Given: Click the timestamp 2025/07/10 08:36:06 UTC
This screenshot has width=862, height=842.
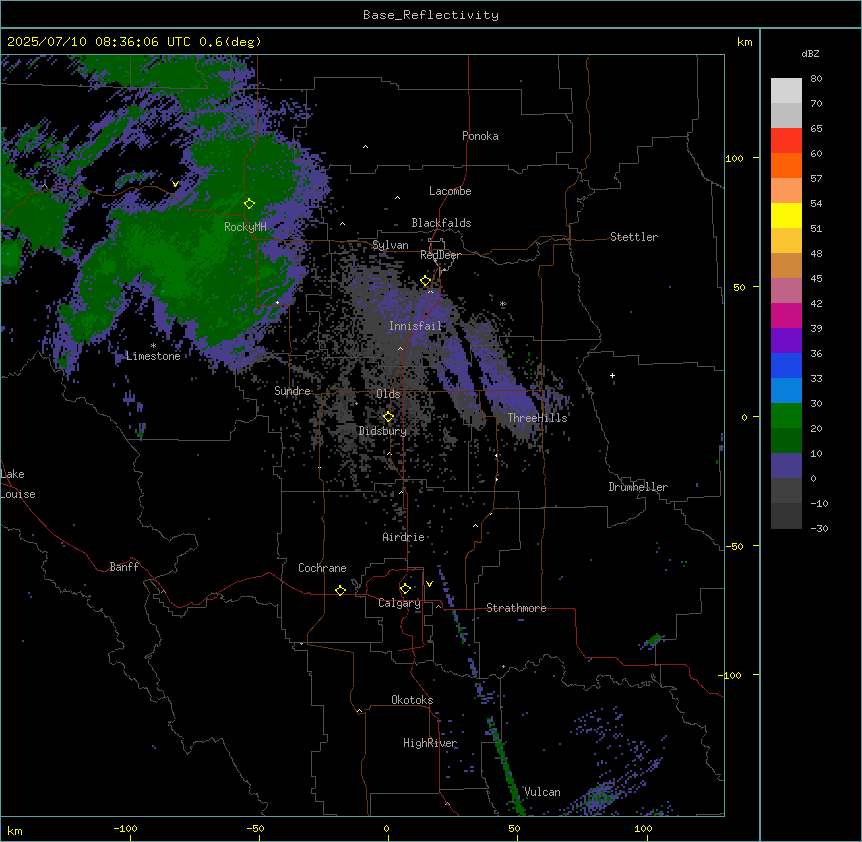Looking at the screenshot, I should tap(99, 42).
